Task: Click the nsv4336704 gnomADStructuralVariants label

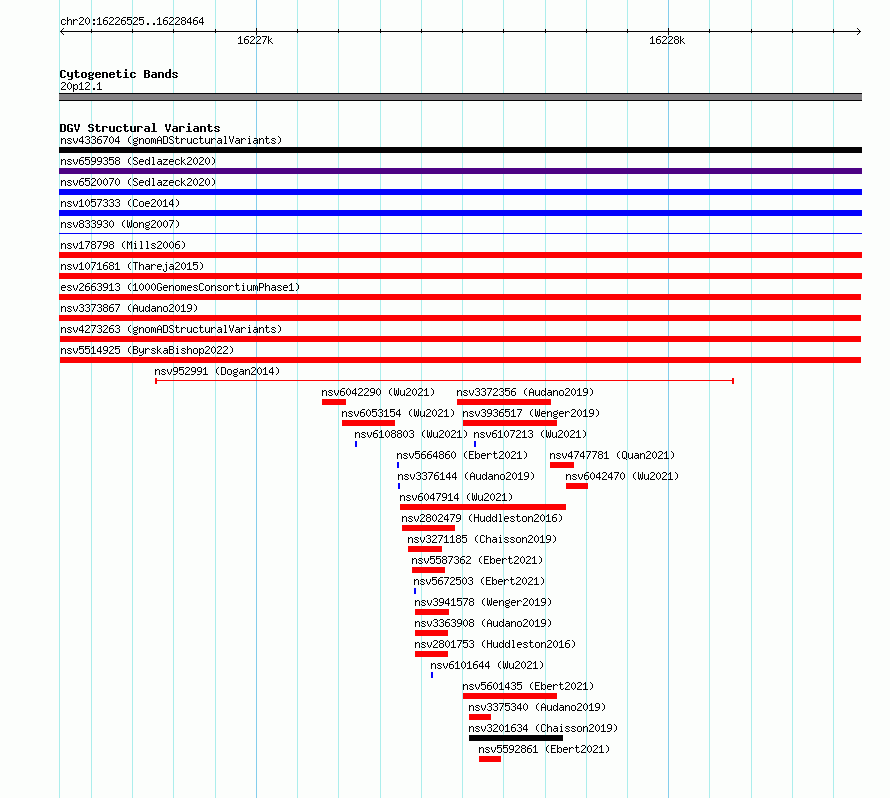Action: pos(171,140)
